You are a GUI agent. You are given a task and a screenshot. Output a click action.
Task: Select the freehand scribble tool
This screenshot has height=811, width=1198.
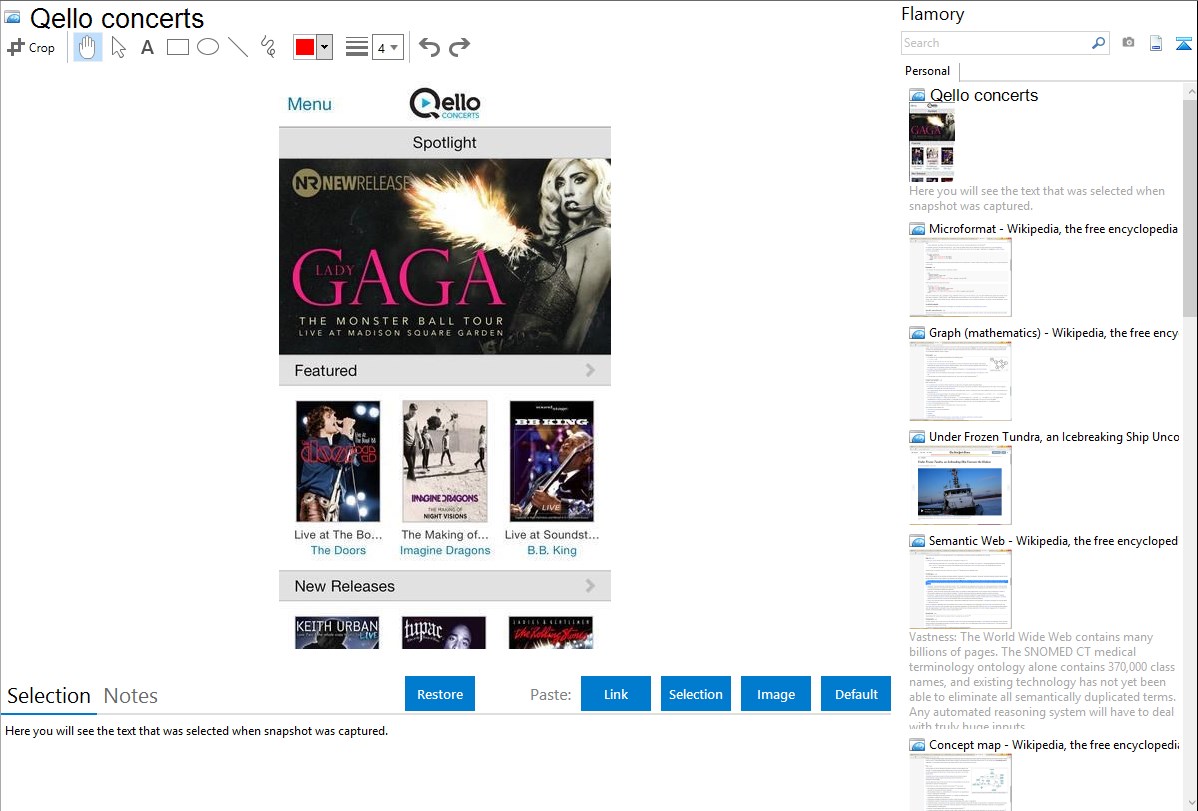[x=268, y=47]
